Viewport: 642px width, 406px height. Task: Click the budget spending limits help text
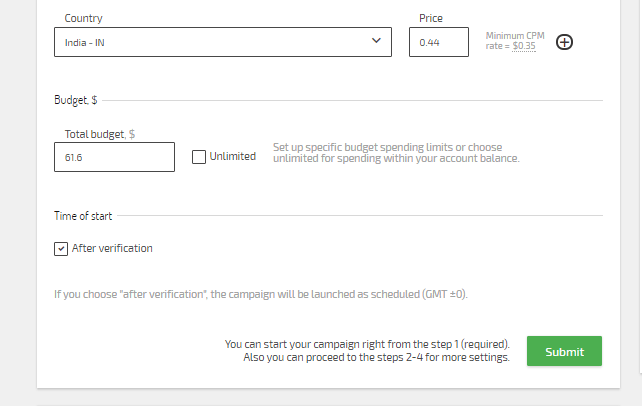click(x=396, y=153)
